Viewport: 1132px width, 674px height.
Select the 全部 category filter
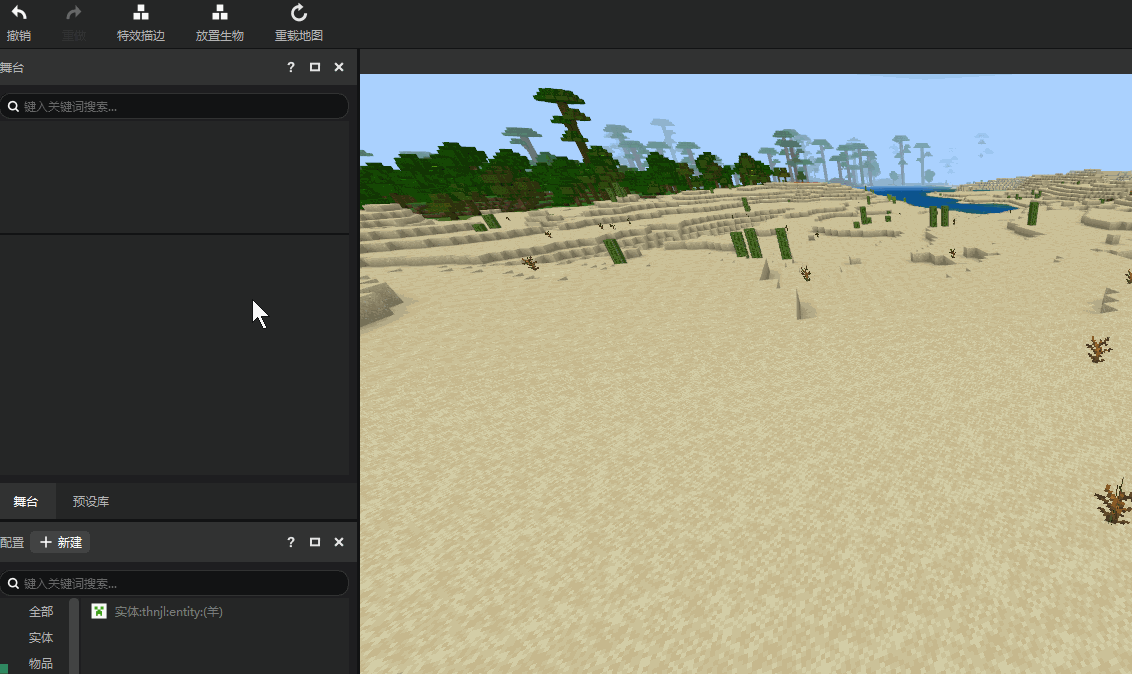(40, 611)
